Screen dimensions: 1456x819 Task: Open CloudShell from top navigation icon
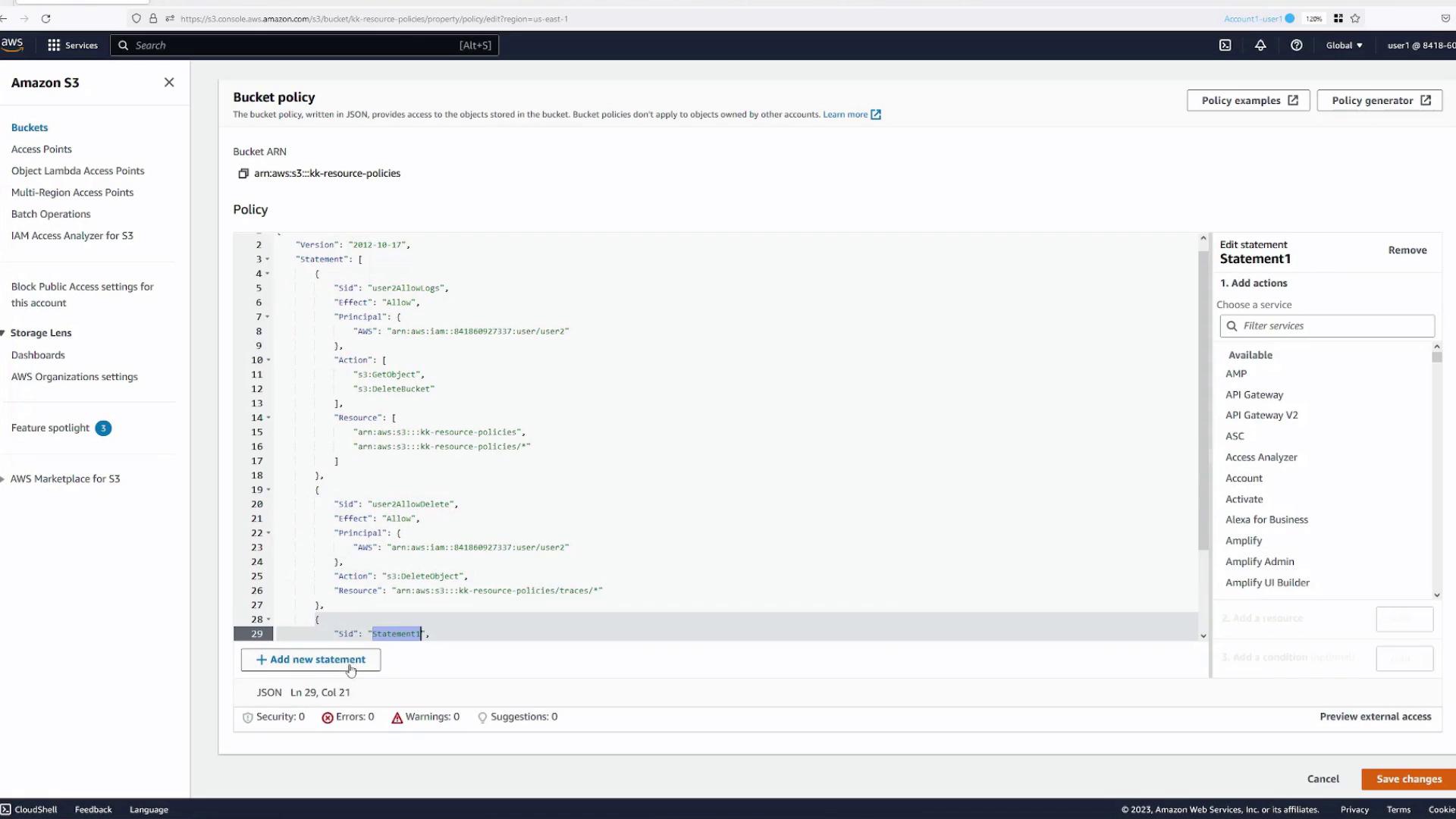(1225, 45)
